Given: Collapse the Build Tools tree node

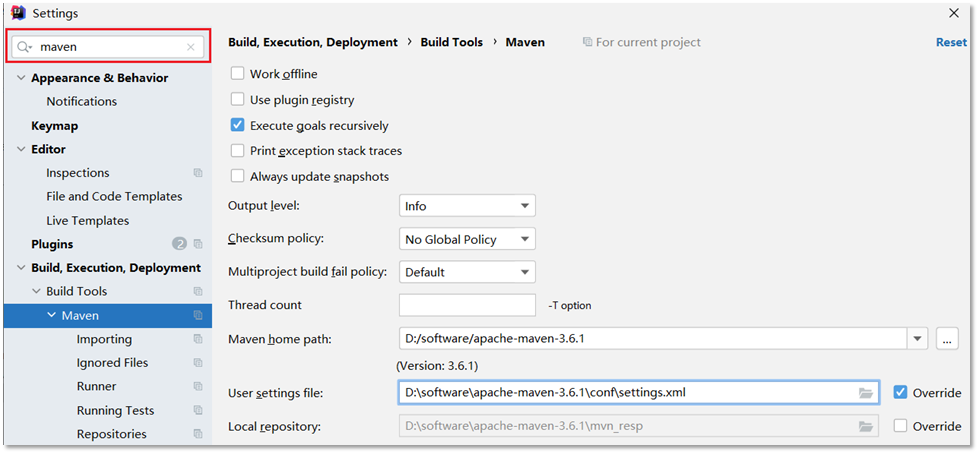Looking at the screenshot, I should [36, 292].
